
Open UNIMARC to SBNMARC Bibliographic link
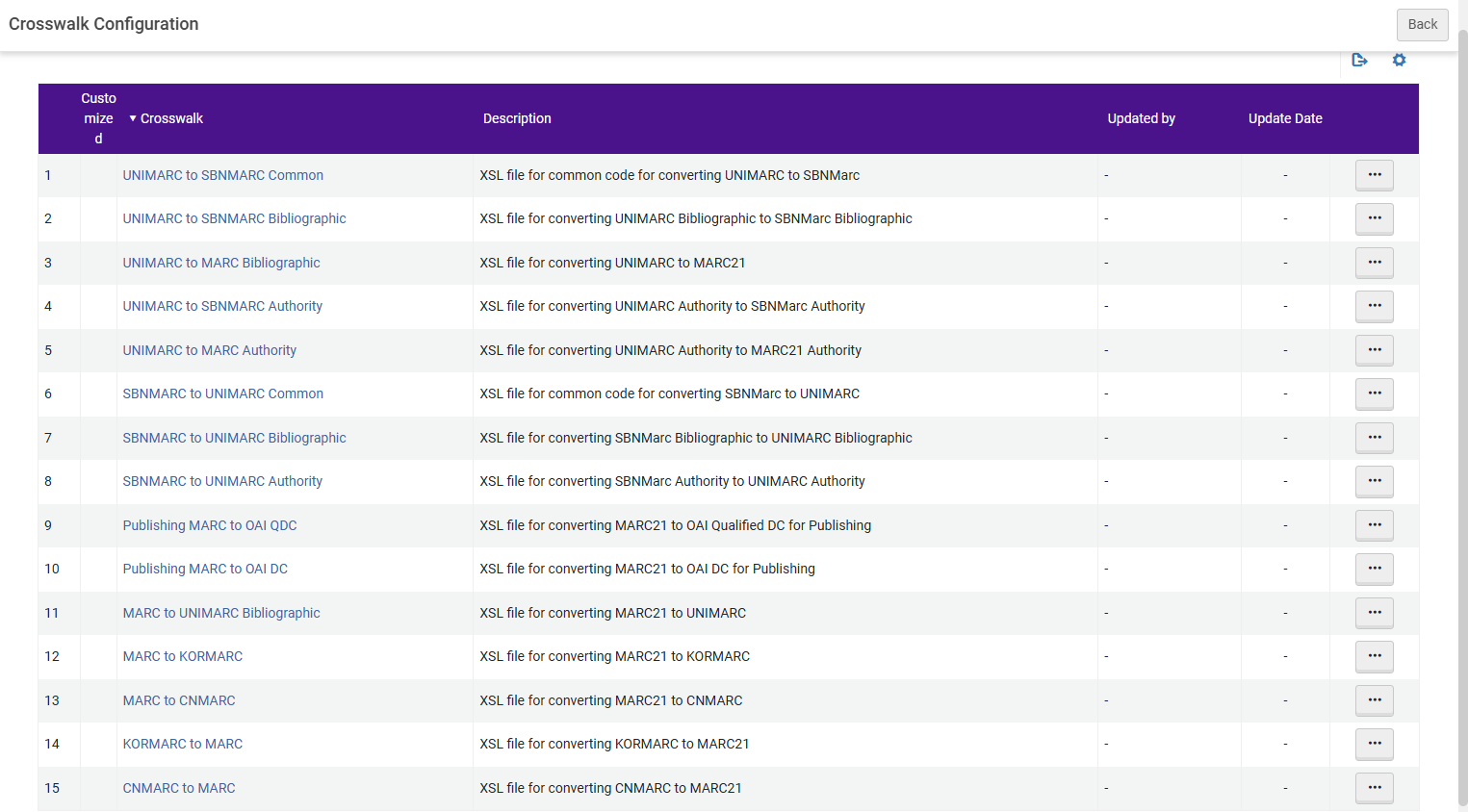[234, 218]
